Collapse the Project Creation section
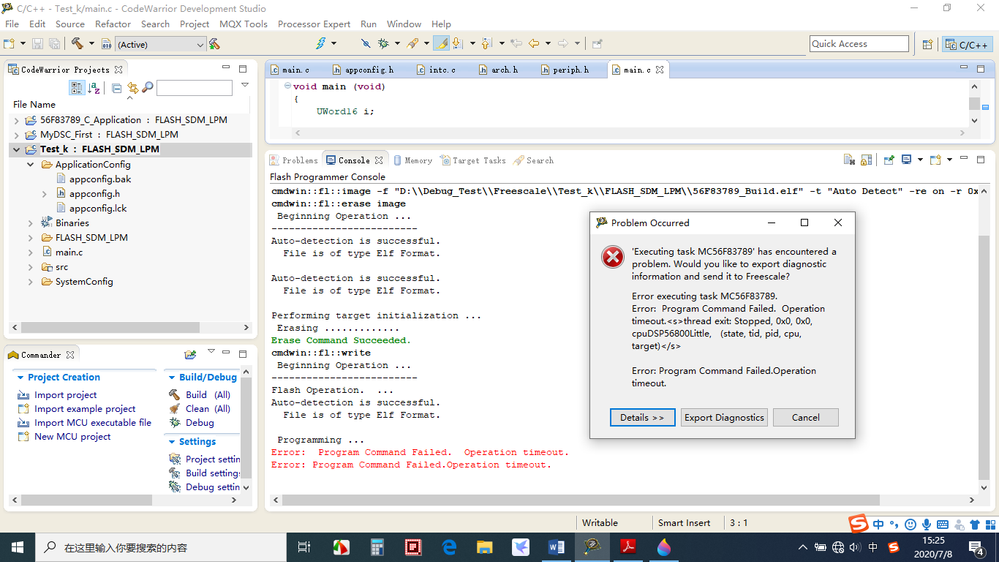The height and width of the screenshot is (562, 999). (20, 377)
